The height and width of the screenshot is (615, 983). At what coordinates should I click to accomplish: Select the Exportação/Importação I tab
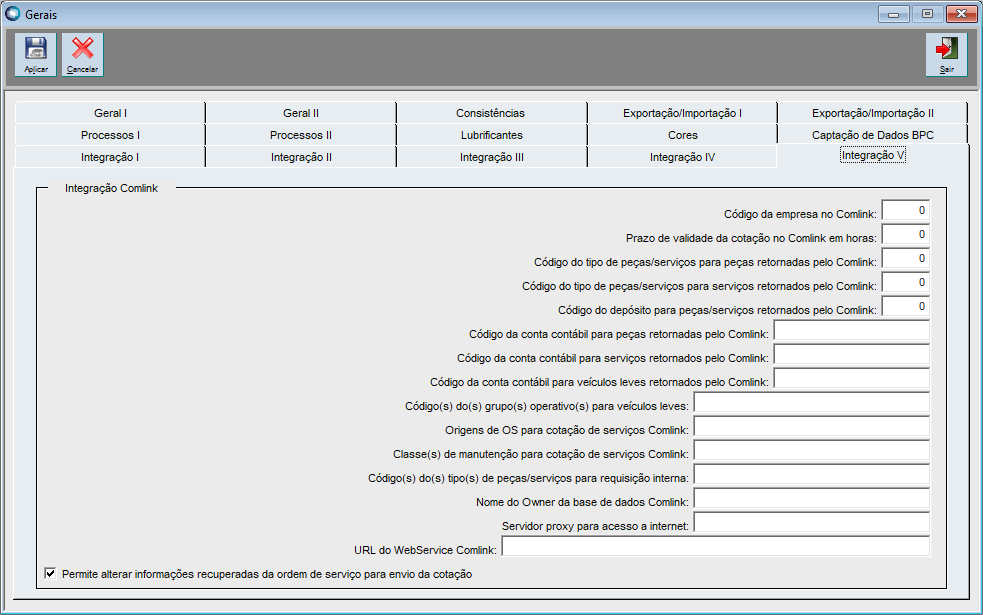pos(682,113)
